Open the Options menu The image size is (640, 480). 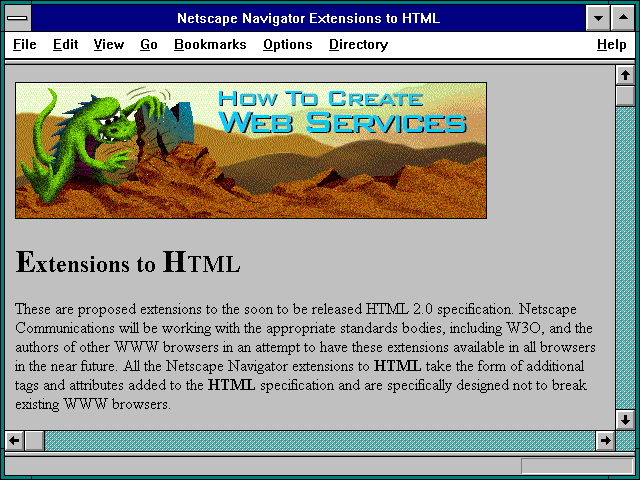pos(287,44)
